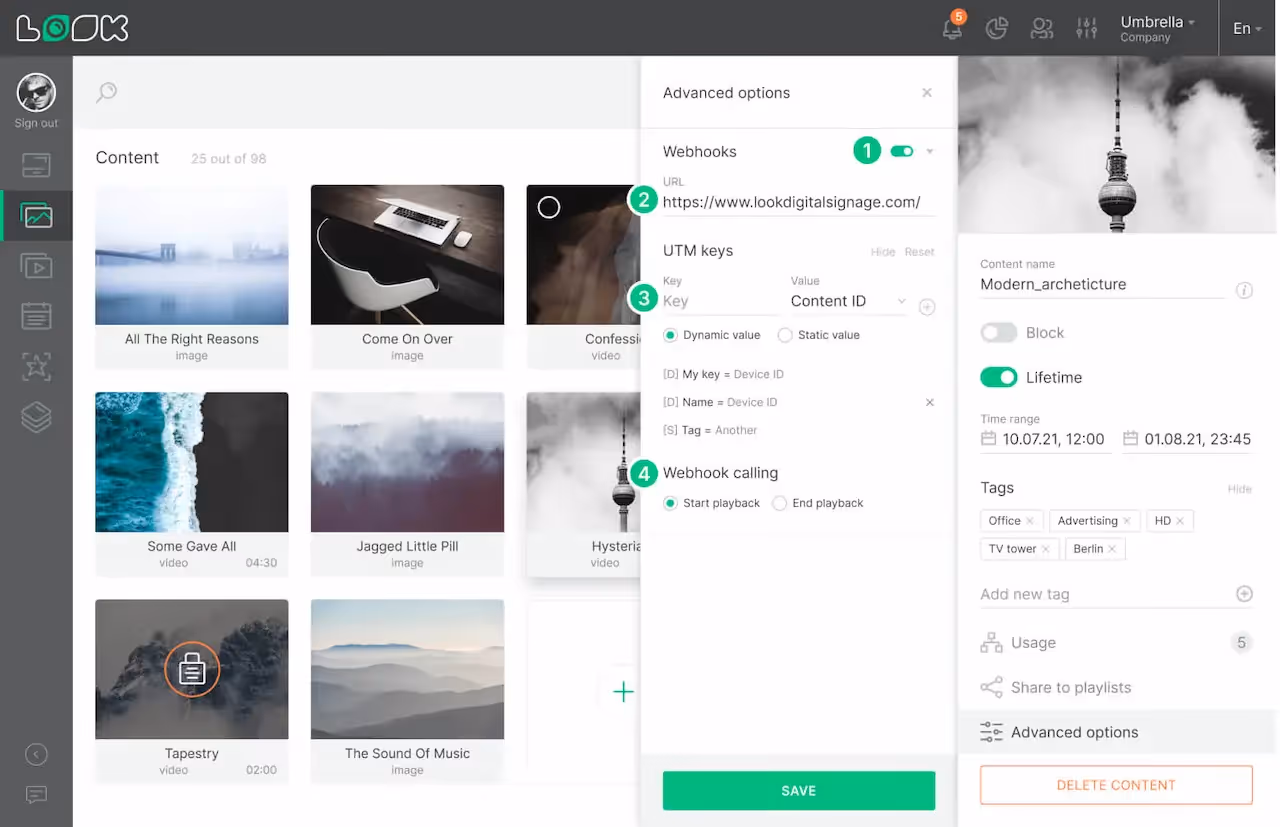Expand the Umbrella Company dropdown
Image resolution: width=1280 pixels, height=827 pixels.
[x=1157, y=28]
